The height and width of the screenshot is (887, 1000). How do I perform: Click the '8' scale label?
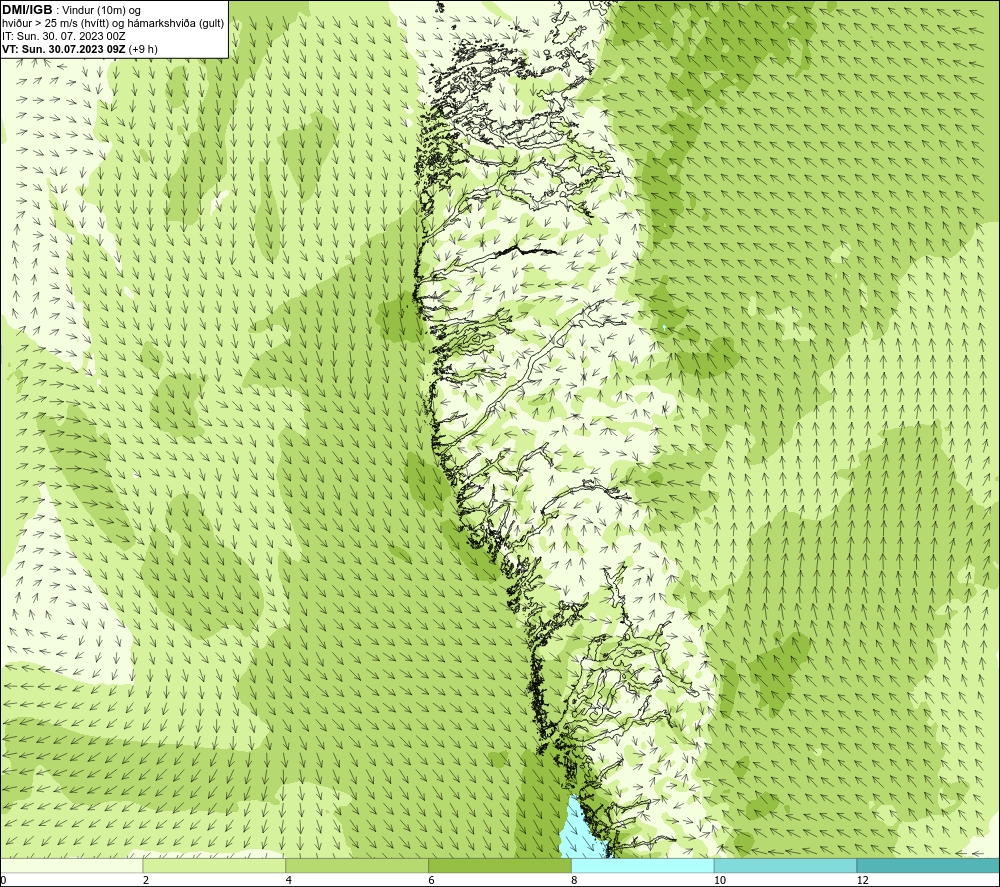coord(575,880)
